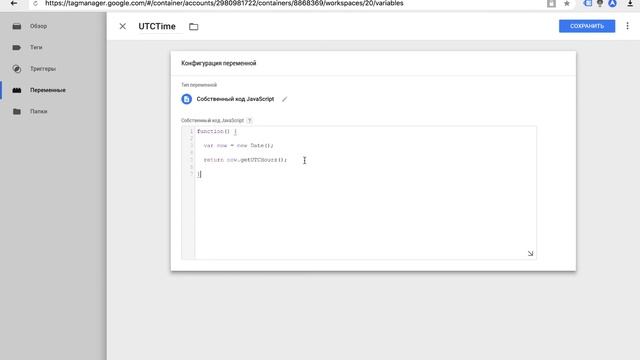
Task: Click the Конфигурация переменной heading
Action: coord(219,63)
